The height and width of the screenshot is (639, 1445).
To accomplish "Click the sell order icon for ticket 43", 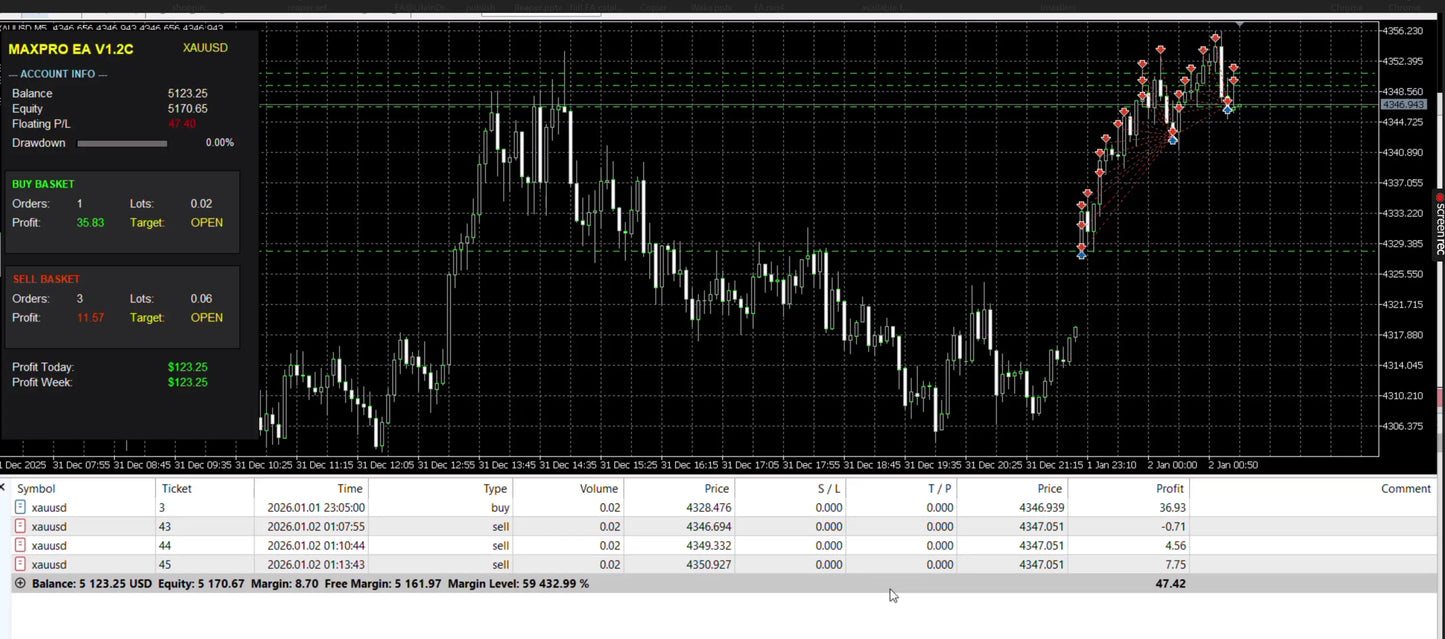I will 20,526.
